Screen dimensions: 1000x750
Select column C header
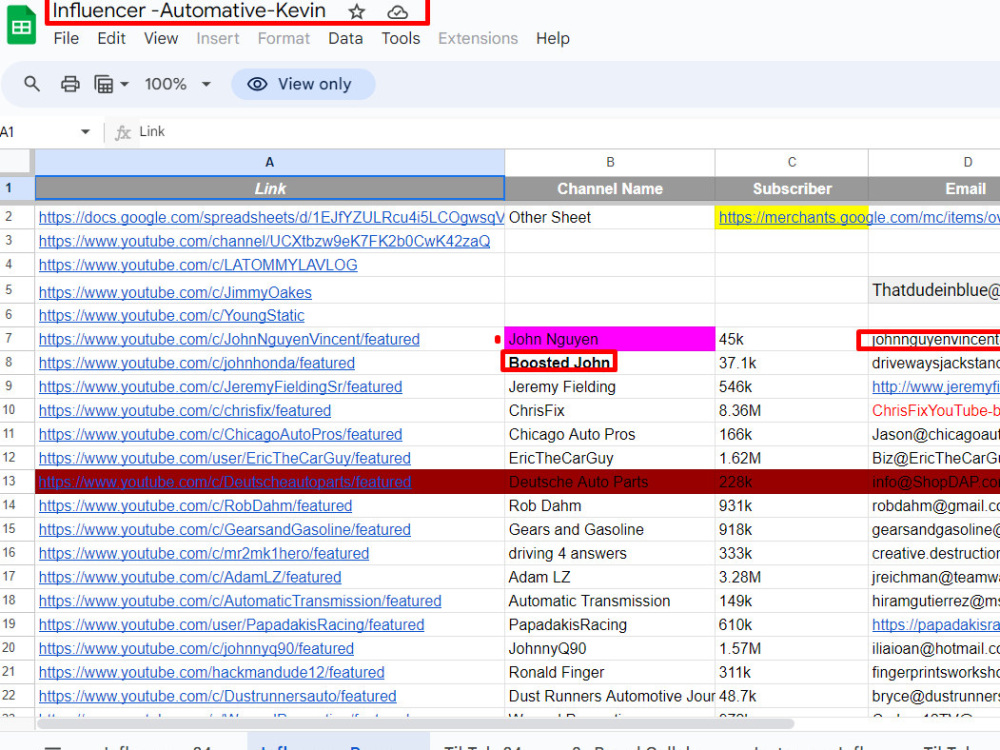tap(791, 162)
